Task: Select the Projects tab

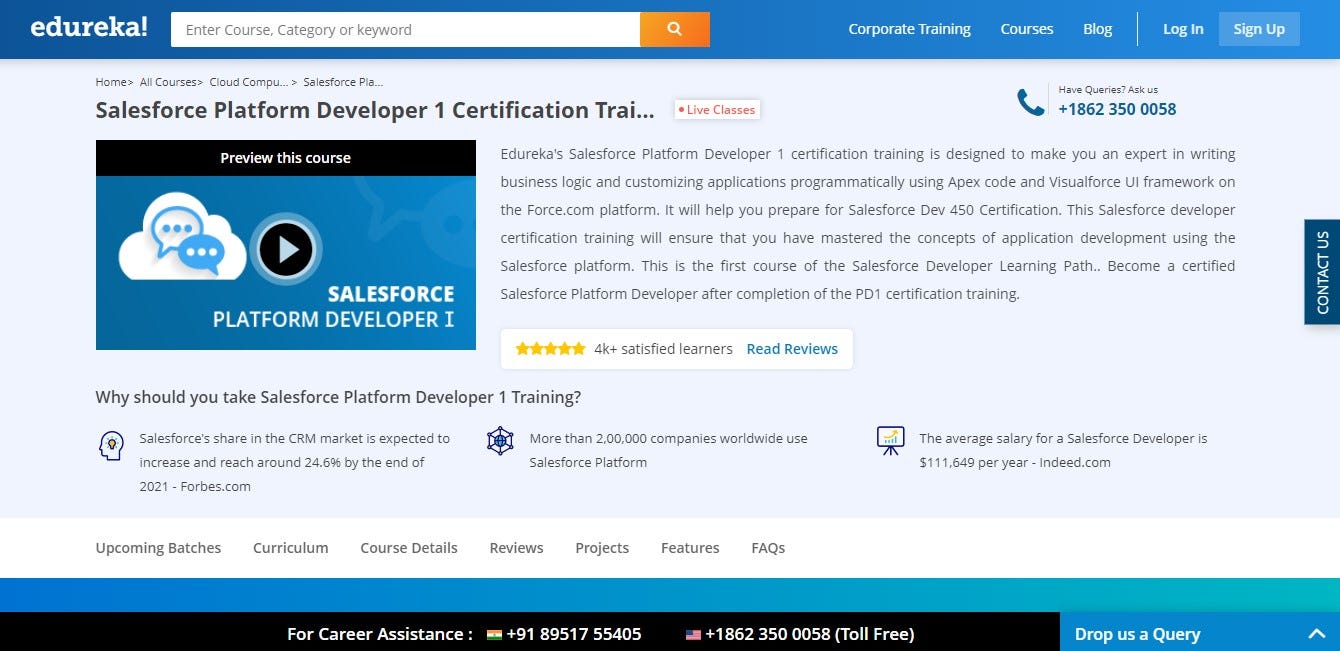Action: [602, 548]
